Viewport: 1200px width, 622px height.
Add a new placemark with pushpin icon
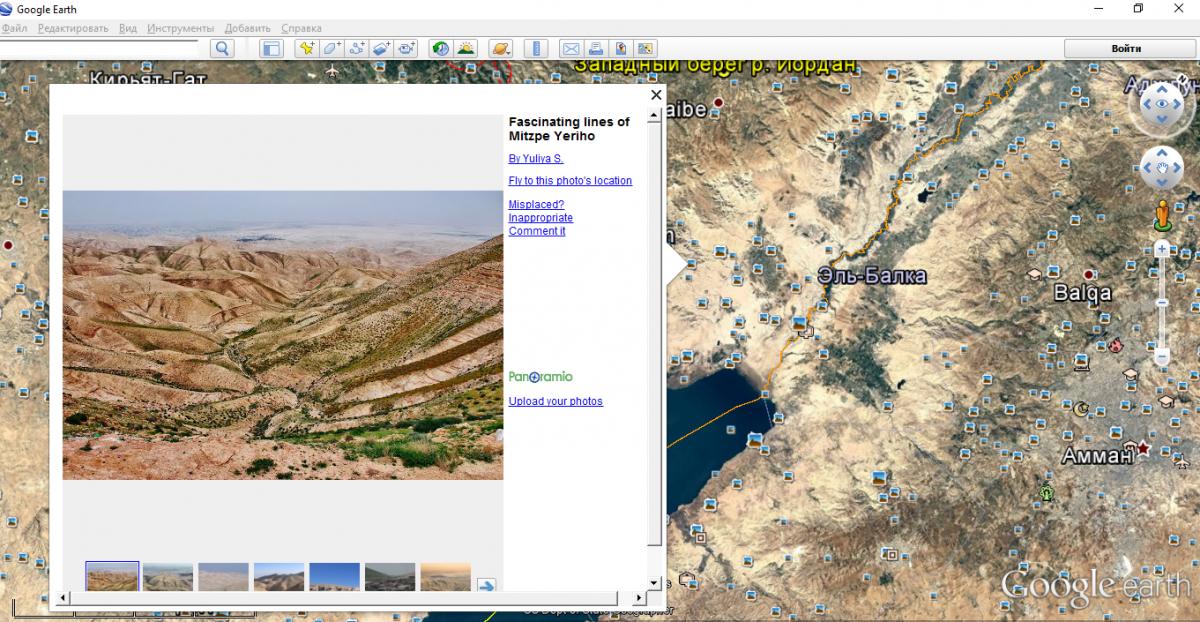pyautogui.click(x=307, y=48)
